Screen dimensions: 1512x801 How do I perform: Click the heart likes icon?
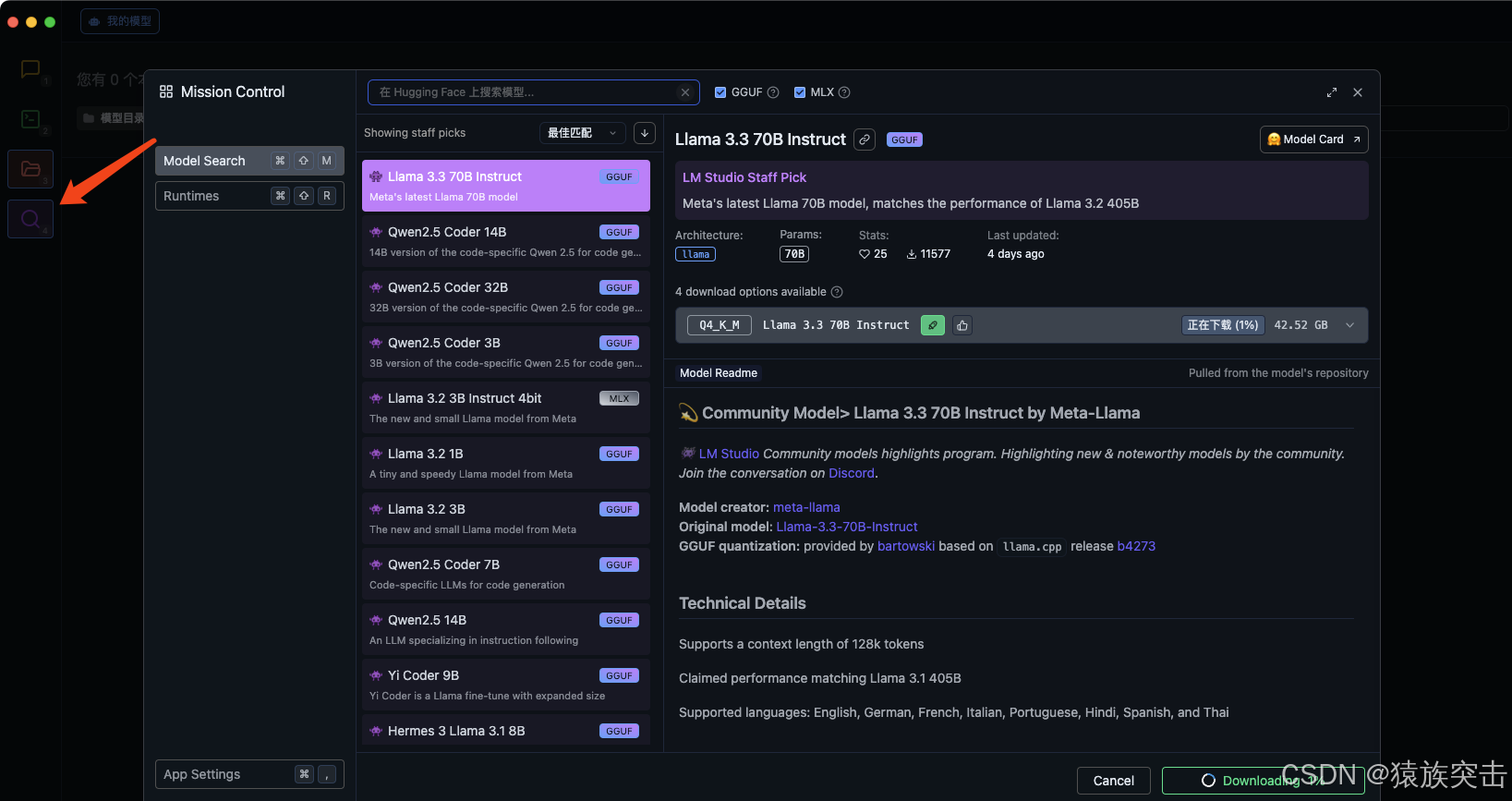coord(865,254)
